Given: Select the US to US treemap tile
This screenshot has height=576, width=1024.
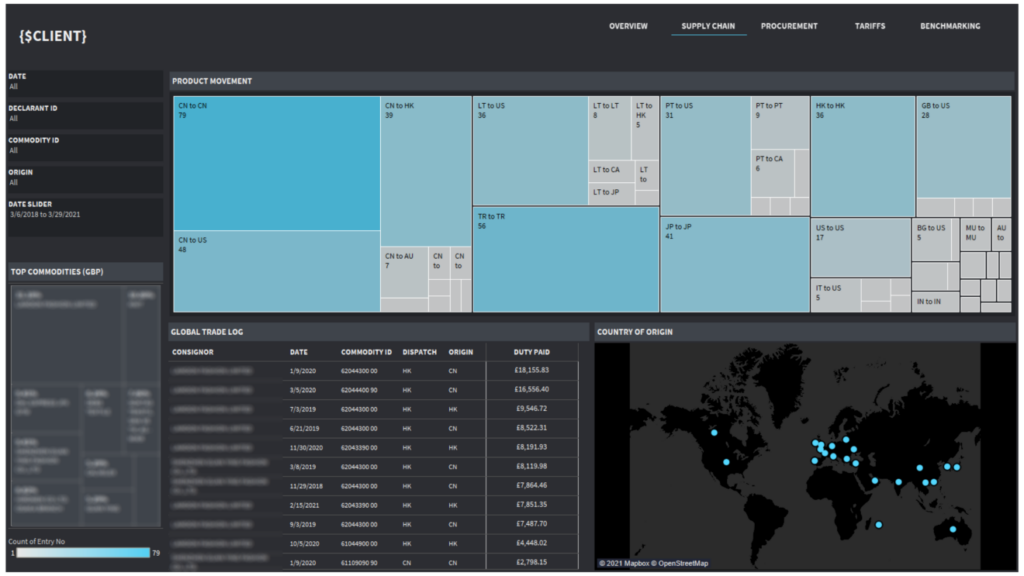Looking at the screenshot, I should pos(861,248).
